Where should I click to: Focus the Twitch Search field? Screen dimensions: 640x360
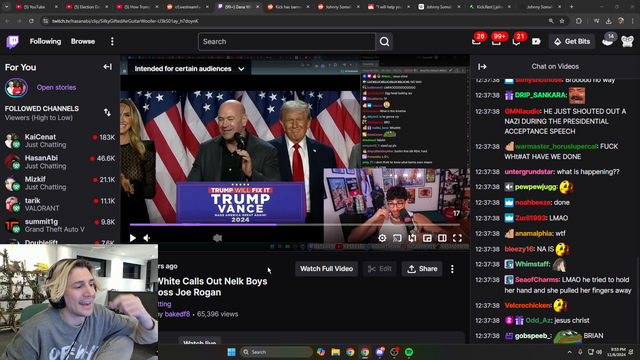pos(287,42)
